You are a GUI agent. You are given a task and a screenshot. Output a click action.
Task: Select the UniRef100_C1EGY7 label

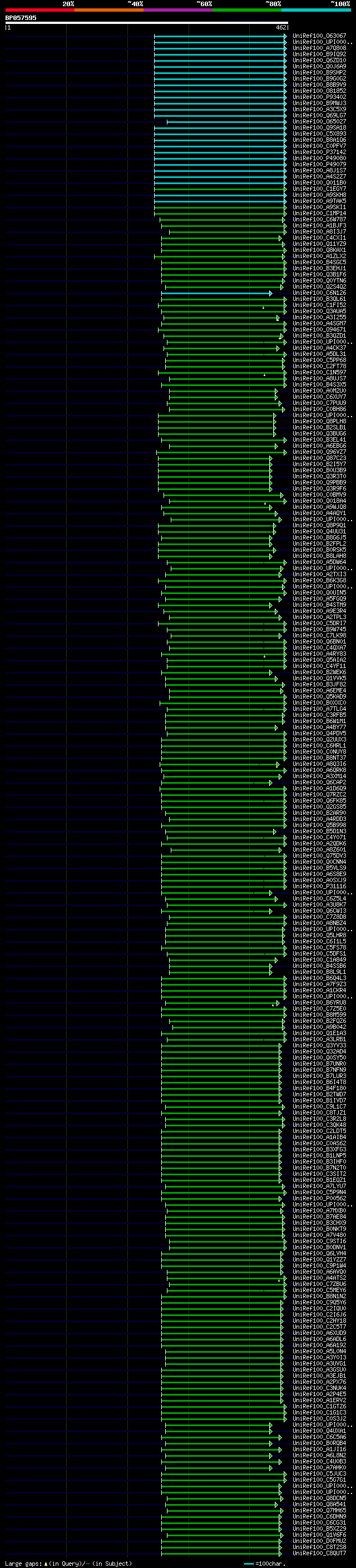click(x=319, y=189)
